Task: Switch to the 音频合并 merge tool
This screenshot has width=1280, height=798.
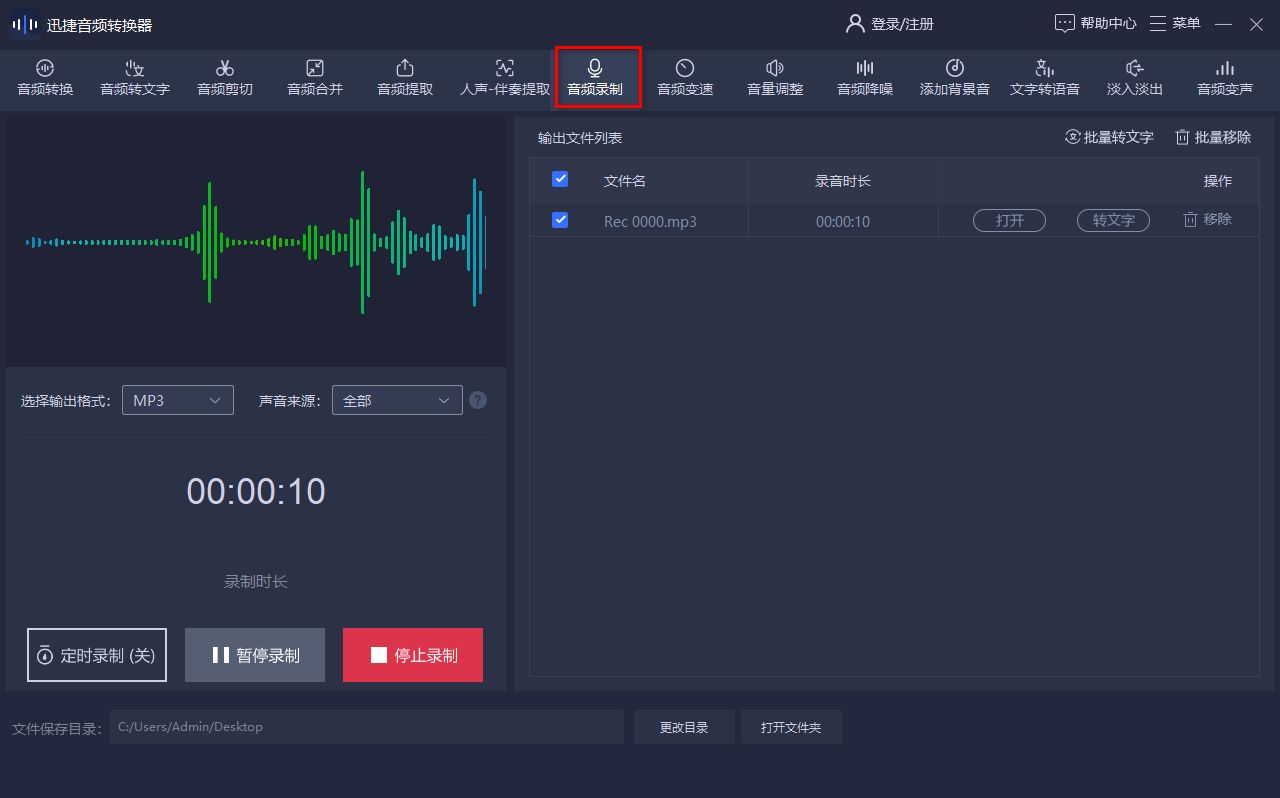Action: click(x=314, y=78)
